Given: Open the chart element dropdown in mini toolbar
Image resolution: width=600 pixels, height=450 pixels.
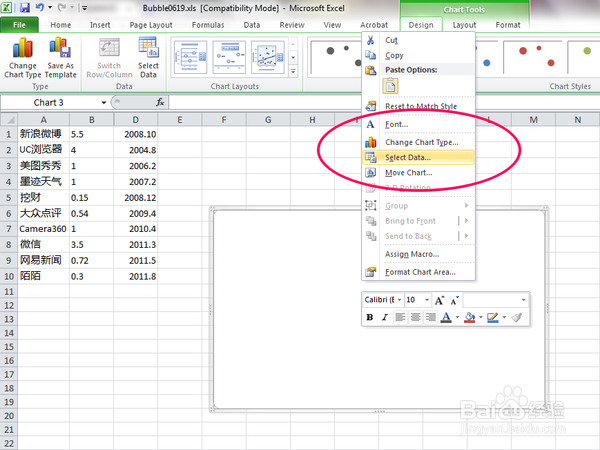Looking at the screenshot, I should pyautogui.click(x=523, y=300).
